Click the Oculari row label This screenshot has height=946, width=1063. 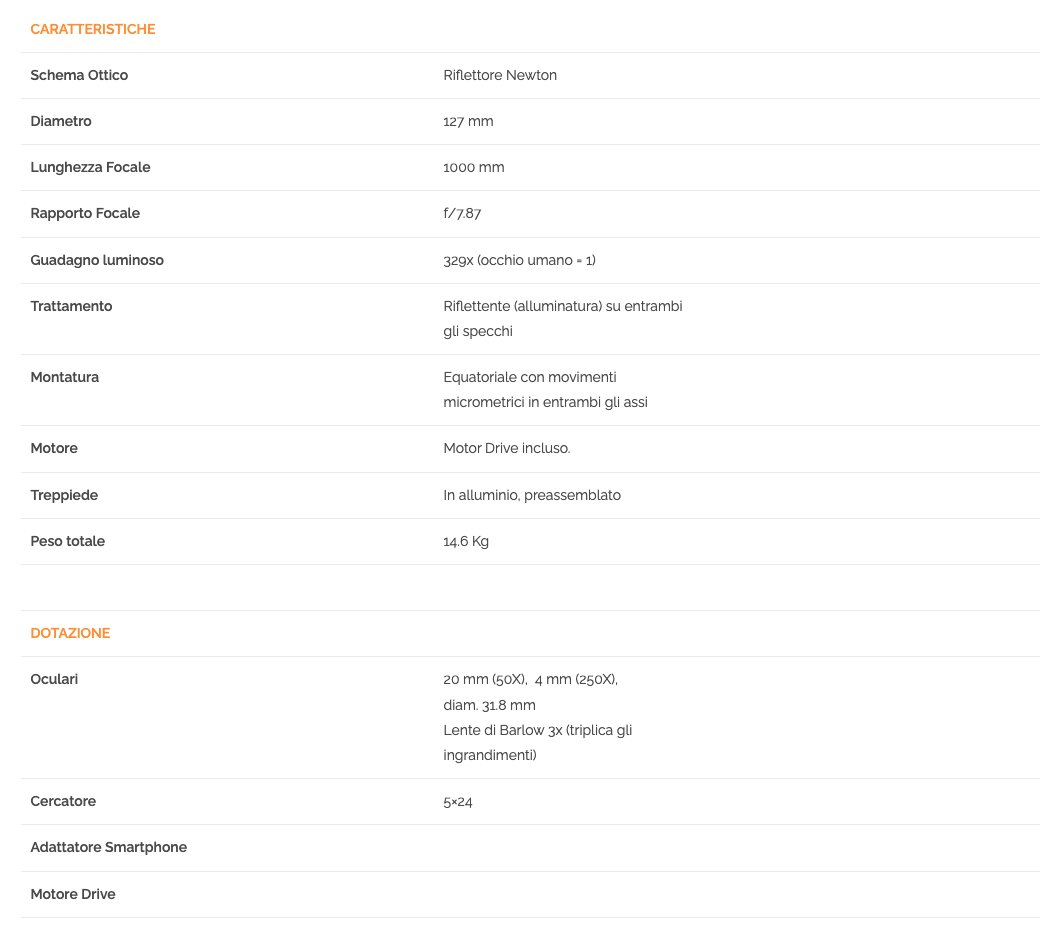(54, 679)
